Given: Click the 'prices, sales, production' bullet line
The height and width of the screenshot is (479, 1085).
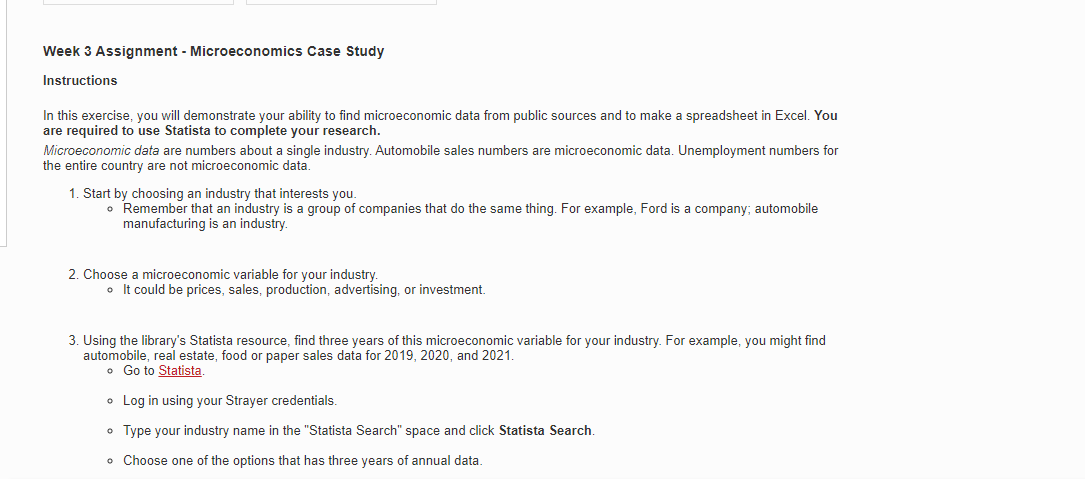Looking at the screenshot, I should [304, 289].
